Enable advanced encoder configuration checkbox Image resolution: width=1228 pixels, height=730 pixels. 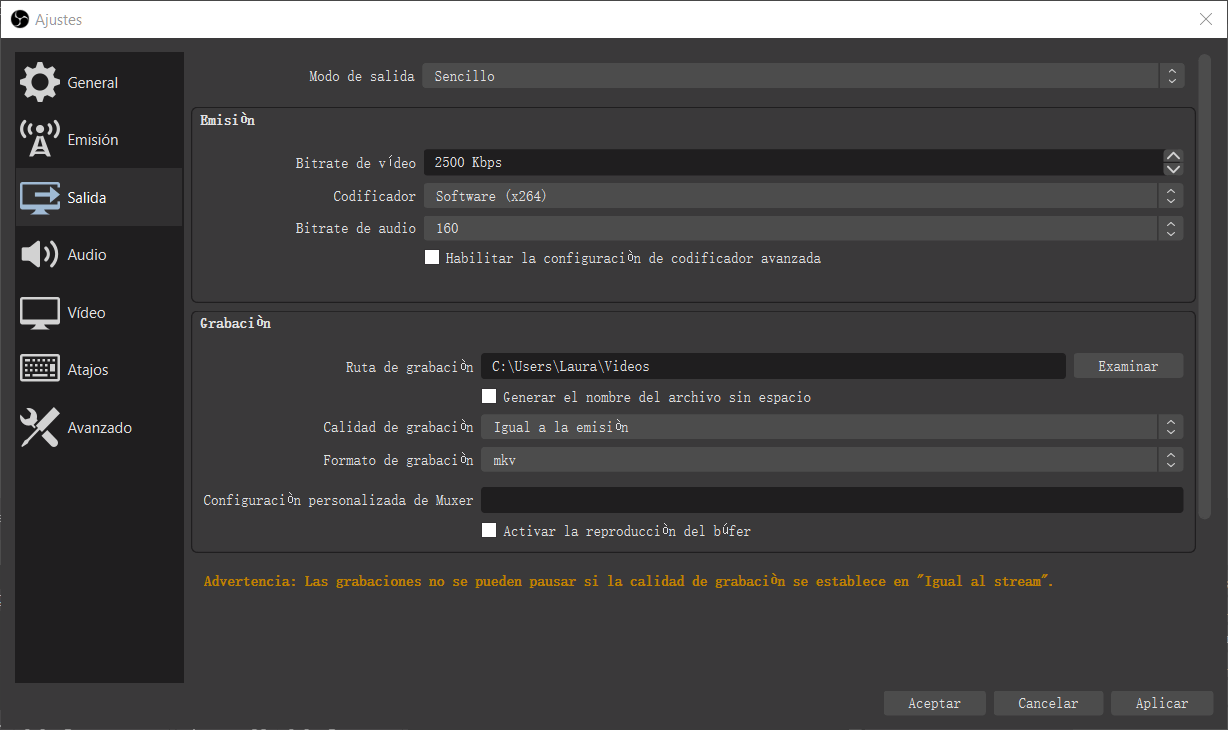(x=432, y=257)
